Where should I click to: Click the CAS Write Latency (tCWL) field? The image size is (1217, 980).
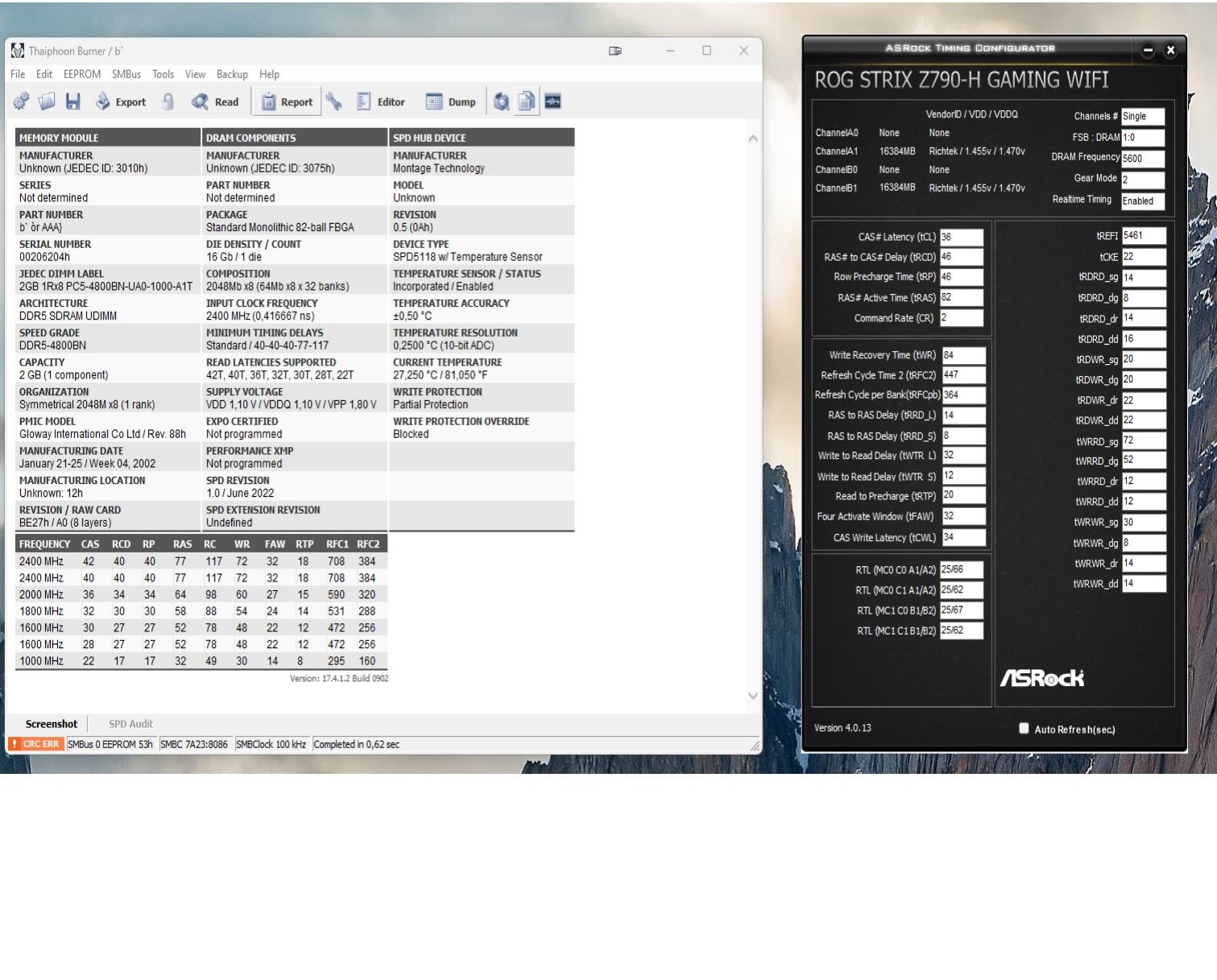tap(963, 537)
